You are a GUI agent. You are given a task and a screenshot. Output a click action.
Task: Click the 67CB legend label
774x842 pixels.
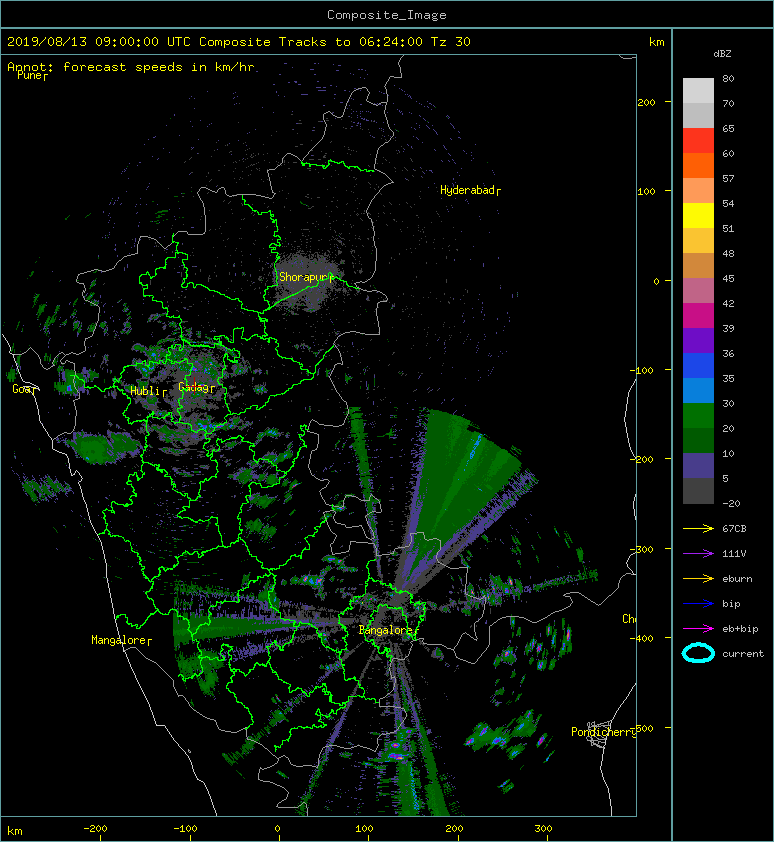[734, 528]
